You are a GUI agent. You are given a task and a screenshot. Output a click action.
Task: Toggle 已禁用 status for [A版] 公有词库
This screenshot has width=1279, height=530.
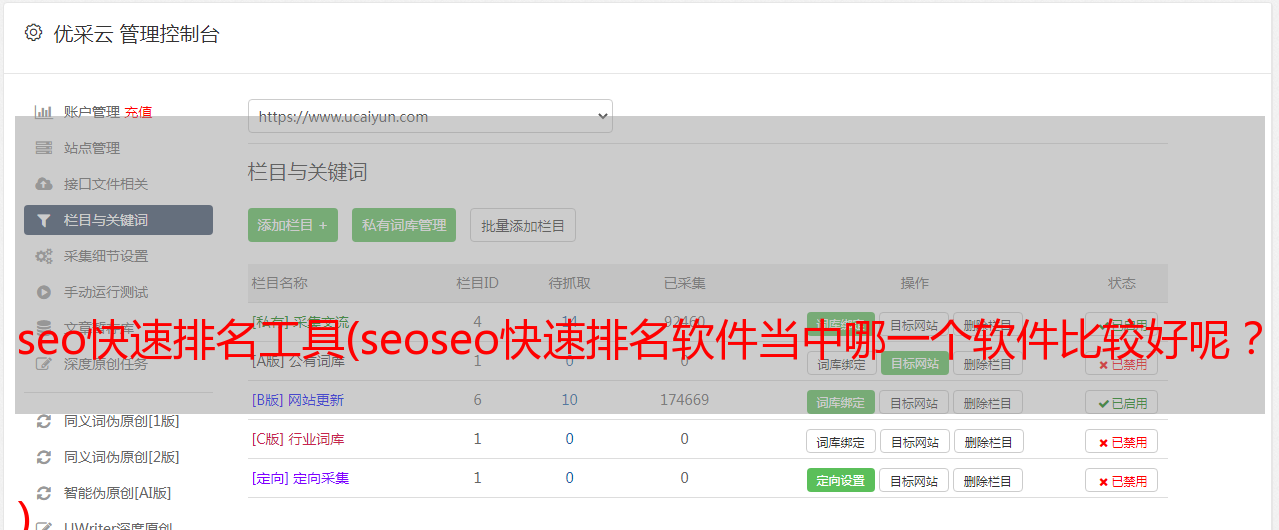click(1121, 364)
